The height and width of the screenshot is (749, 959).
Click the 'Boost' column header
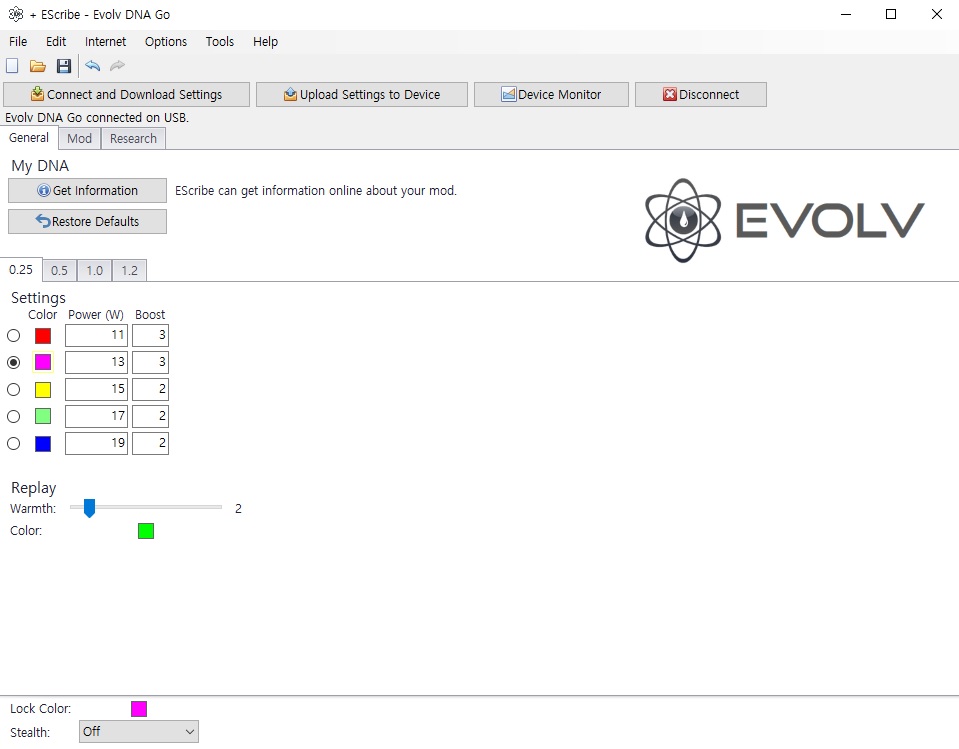tap(150, 315)
